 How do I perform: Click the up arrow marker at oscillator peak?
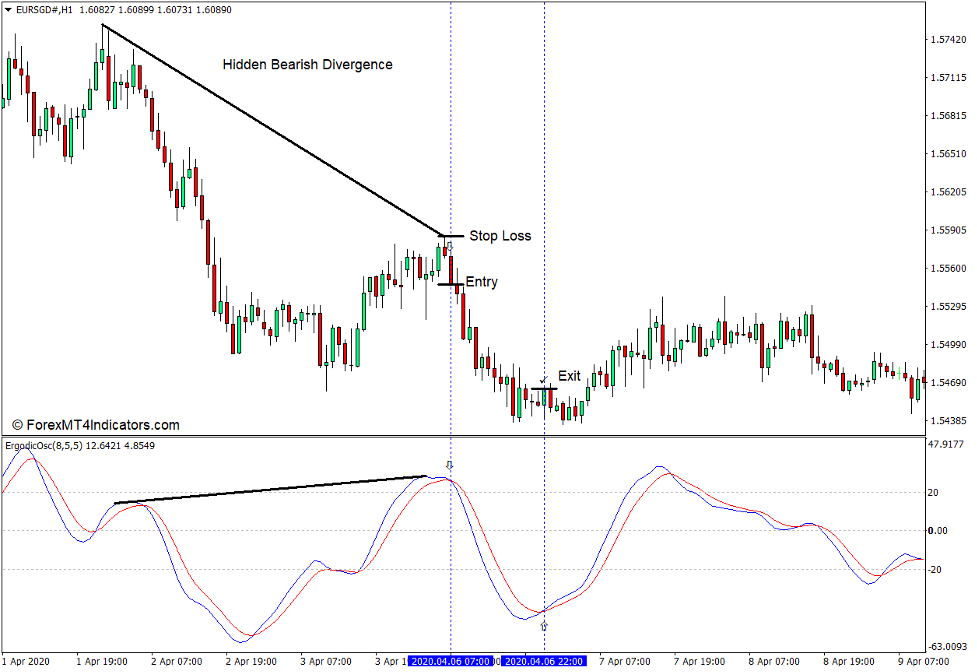coord(450,465)
